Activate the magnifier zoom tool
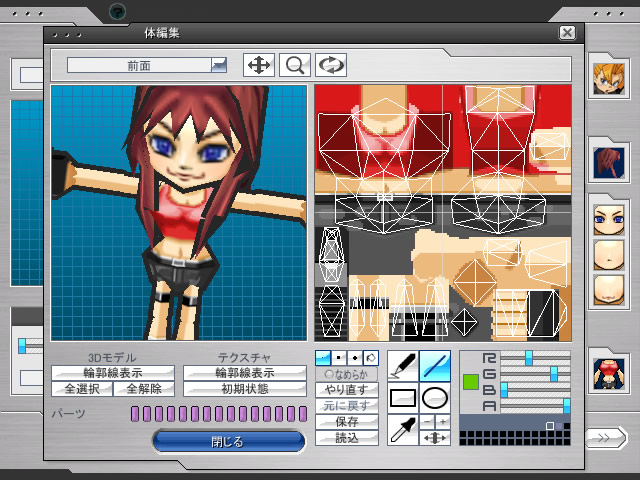Image resolution: width=640 pixels, height=480 pixels. (295, 65)
